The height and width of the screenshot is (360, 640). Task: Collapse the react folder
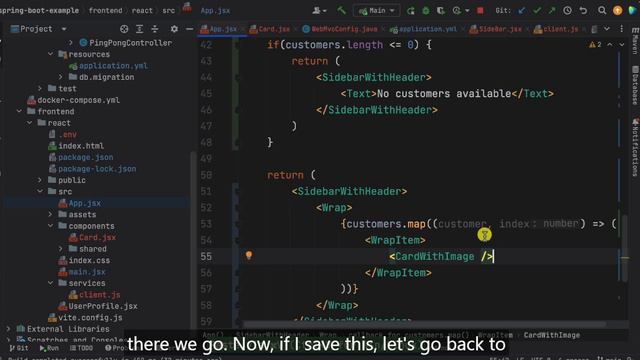29,122
